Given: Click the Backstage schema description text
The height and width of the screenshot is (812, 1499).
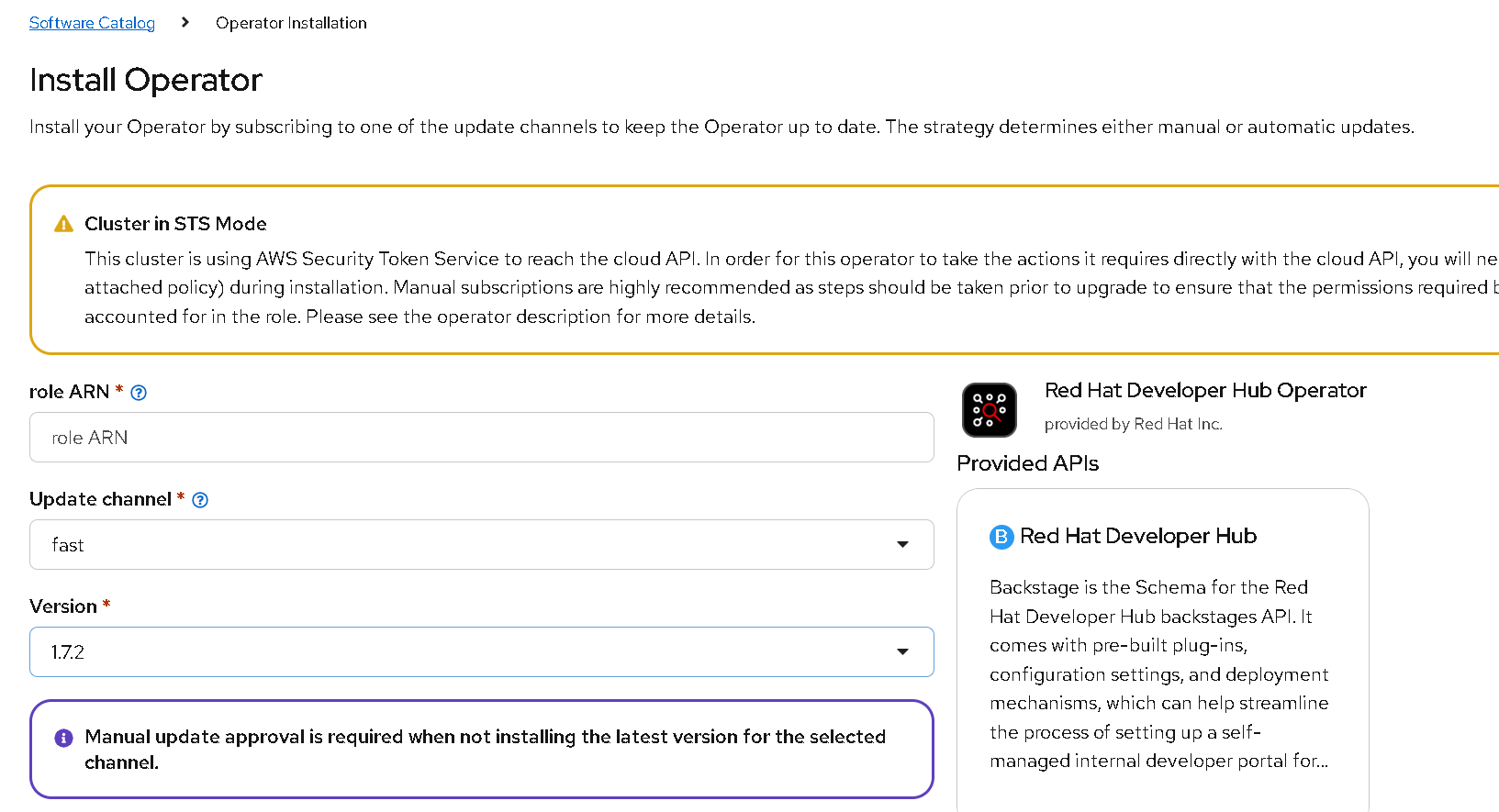Looking at the screenshot, I should tap(1158, 673).
